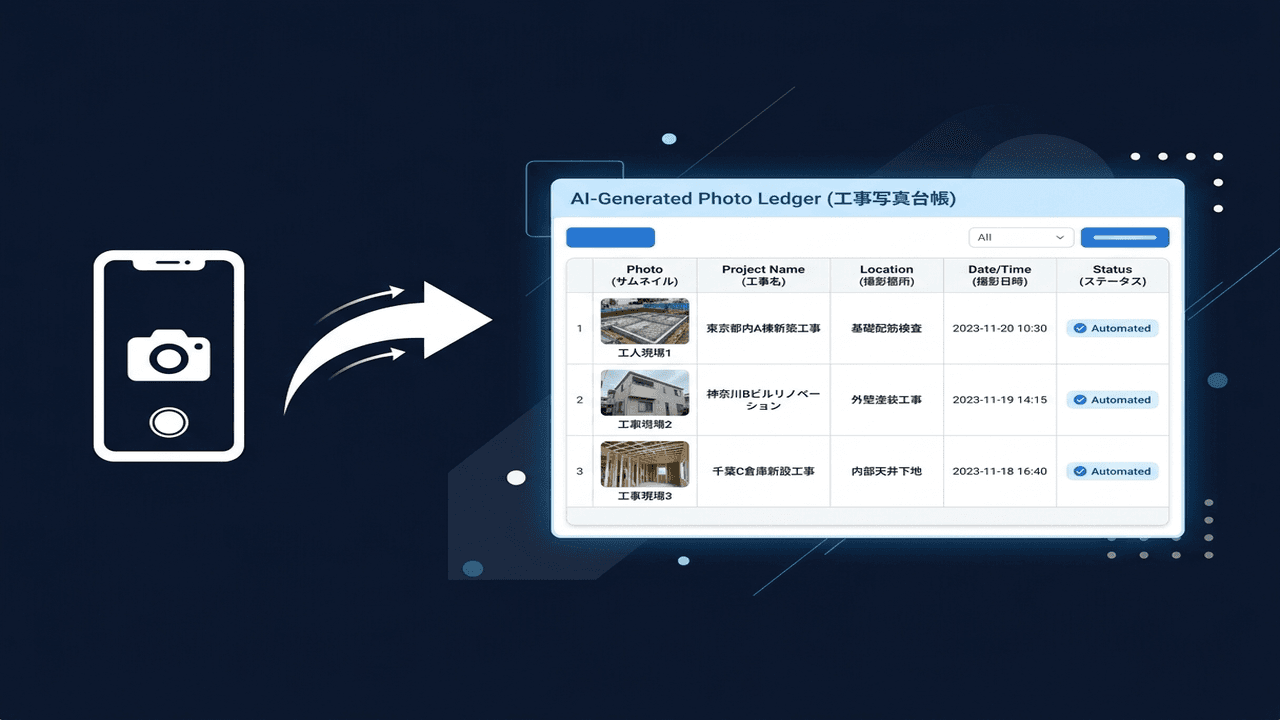The image size is (1280, 720).
Task: Select the Date/Time (撮影日時) column header
Action: pyautogui.click(x=1001, y=275)
